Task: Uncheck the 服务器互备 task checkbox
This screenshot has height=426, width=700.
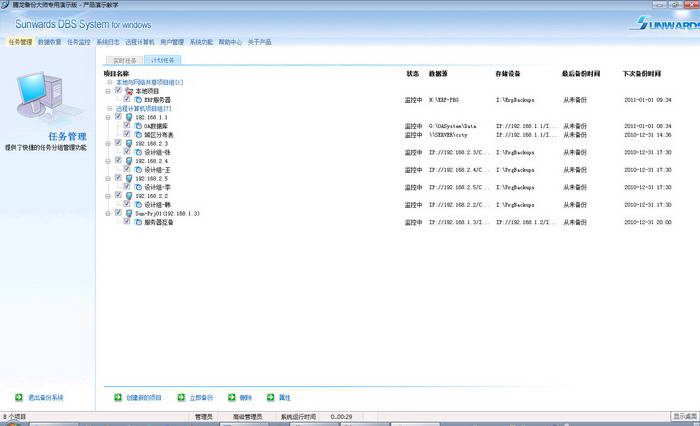Action: coord(127,221)
